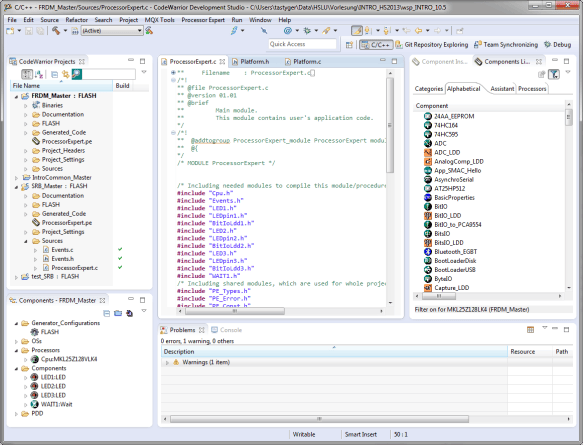The image size is (583, 445).
Task: Click the Cpu:MKL25Z128VLK4 processor icon
Action: pyautogui.click(x=35, y=359)
